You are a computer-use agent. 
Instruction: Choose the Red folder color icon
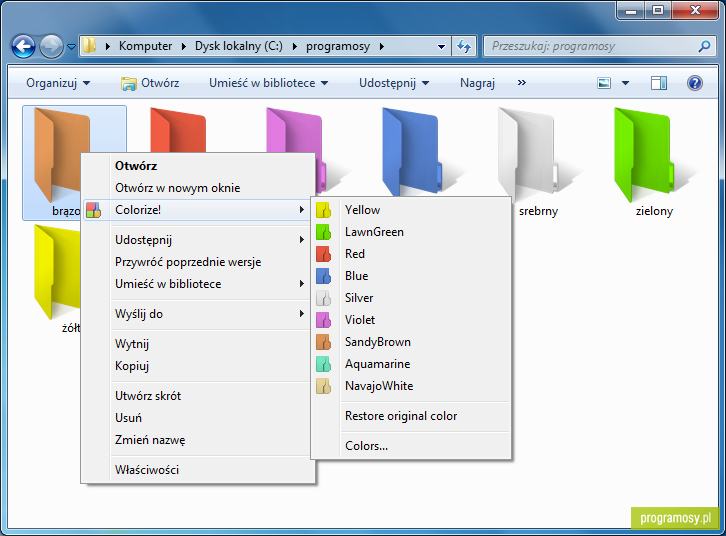(324, 254)
